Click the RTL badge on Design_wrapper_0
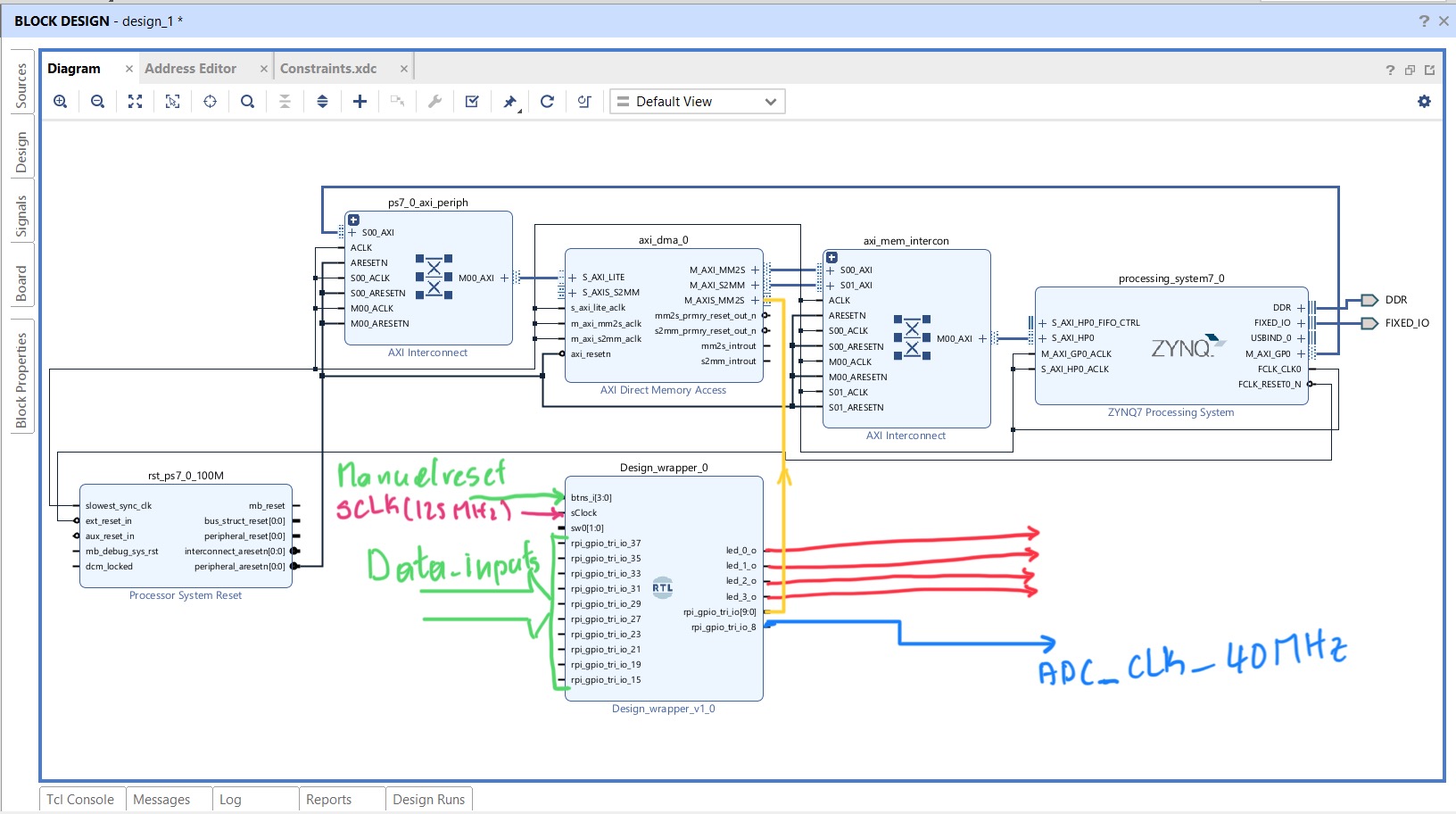The width and height of the screenshot is (1456, 814). [662, 587]
